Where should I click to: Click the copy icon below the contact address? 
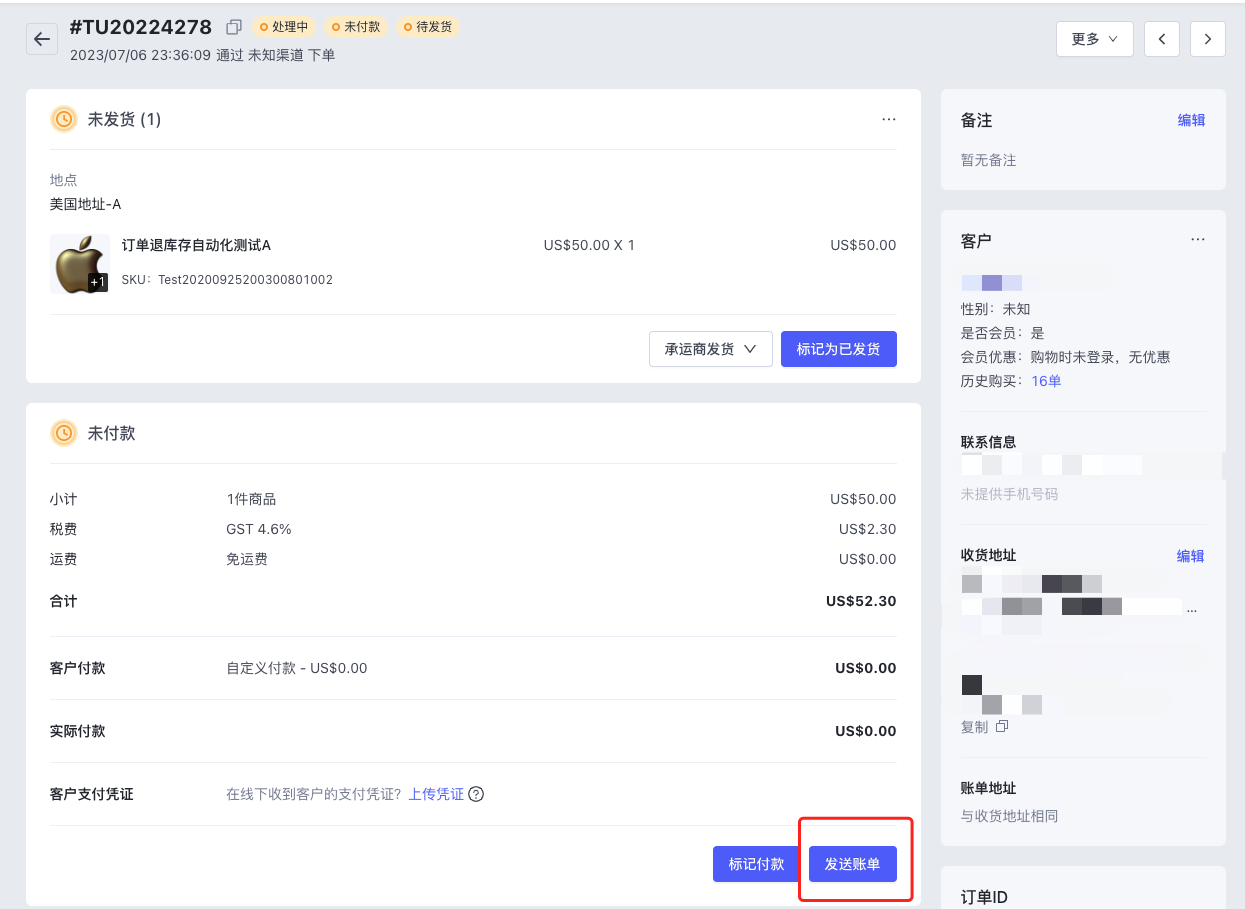click(1000, 727)
